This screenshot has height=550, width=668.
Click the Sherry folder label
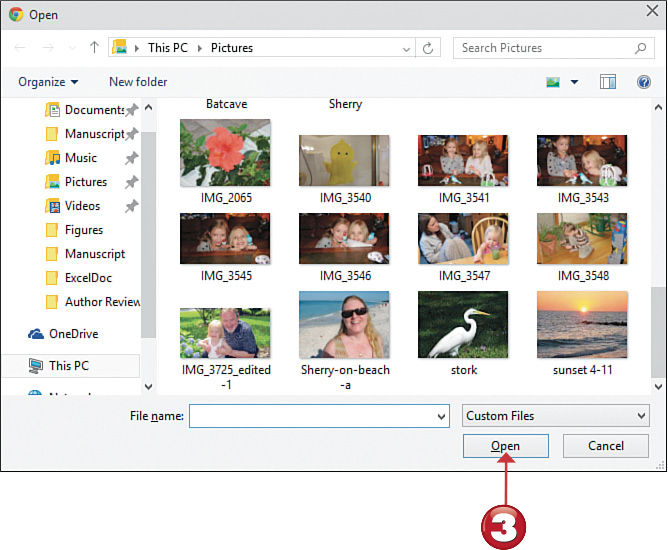pos(345,104)
